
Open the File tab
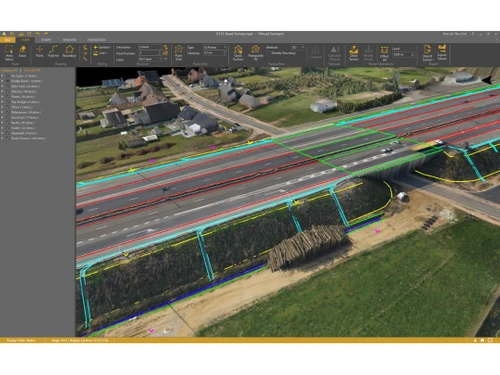7,40
